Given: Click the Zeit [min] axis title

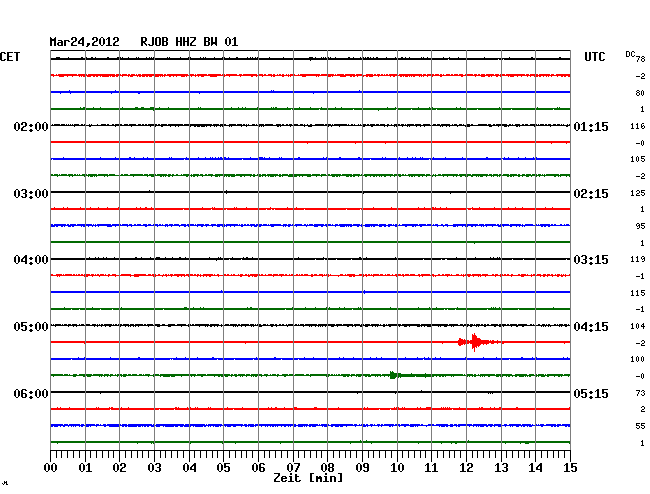Looking at the screenshot, I should coord(308,478).
